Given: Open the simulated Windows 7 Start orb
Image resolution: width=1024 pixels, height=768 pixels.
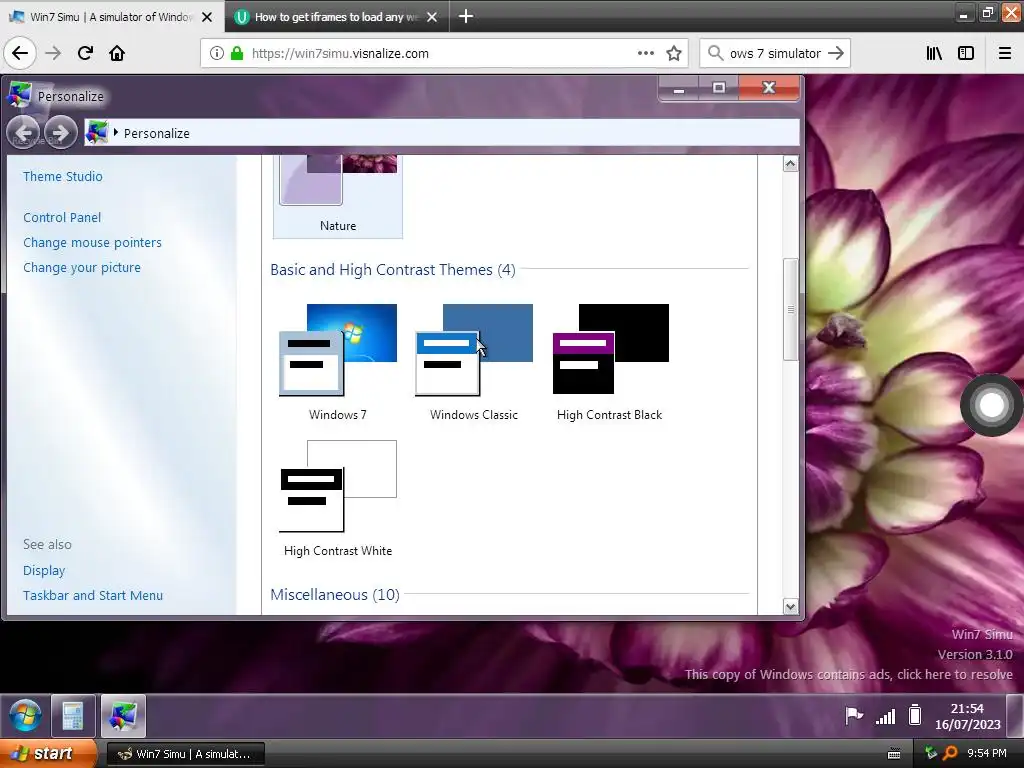Looking at the screenshot, I should point(25,716).
